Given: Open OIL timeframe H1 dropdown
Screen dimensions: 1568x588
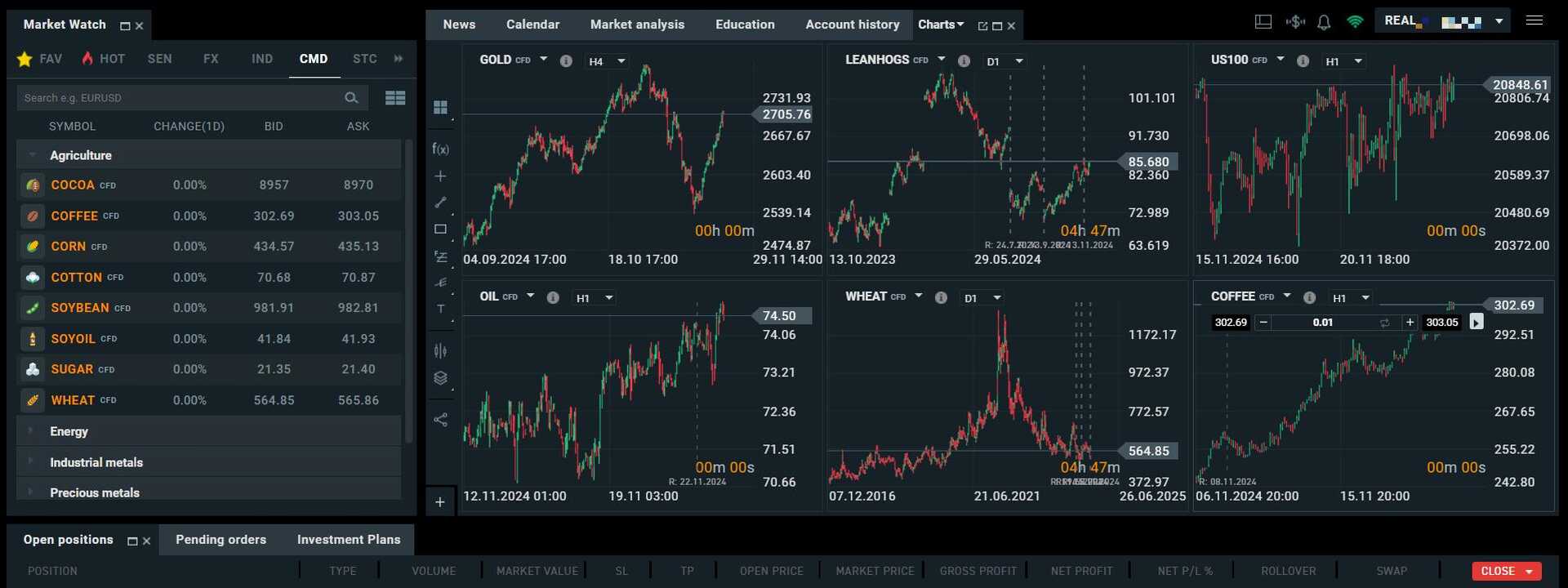Looking at the screenshot, I should click(594, 298).
